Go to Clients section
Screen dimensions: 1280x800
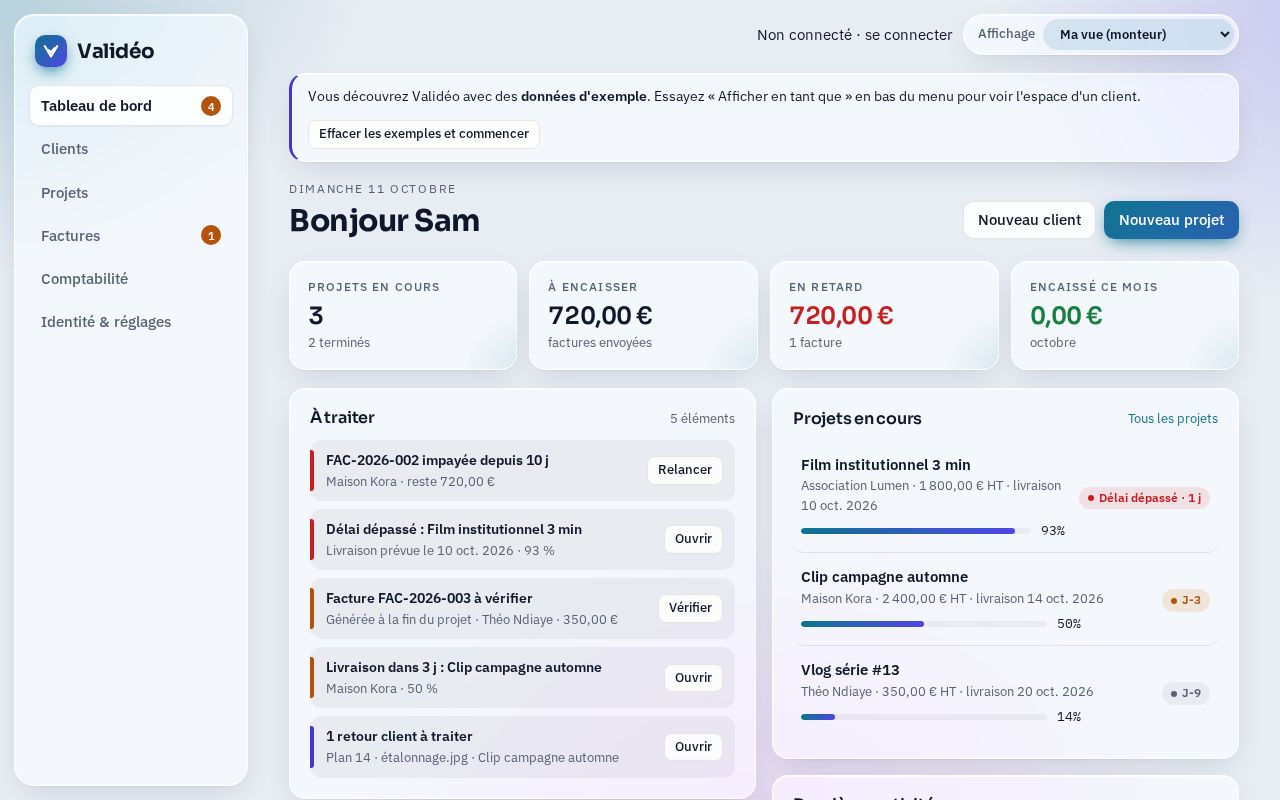tap(131, 149)
